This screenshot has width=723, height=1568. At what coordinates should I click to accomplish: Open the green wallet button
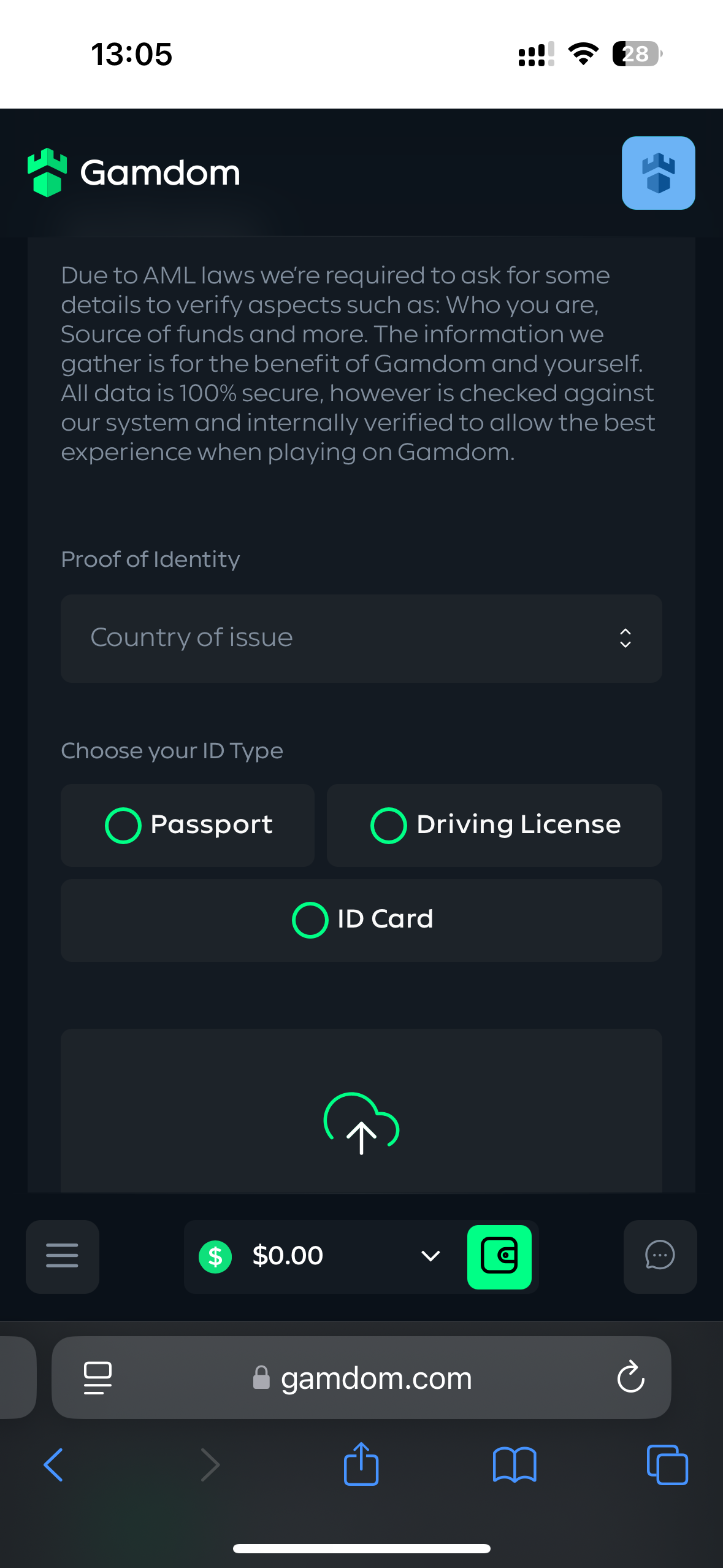(x=499, y=1256)
